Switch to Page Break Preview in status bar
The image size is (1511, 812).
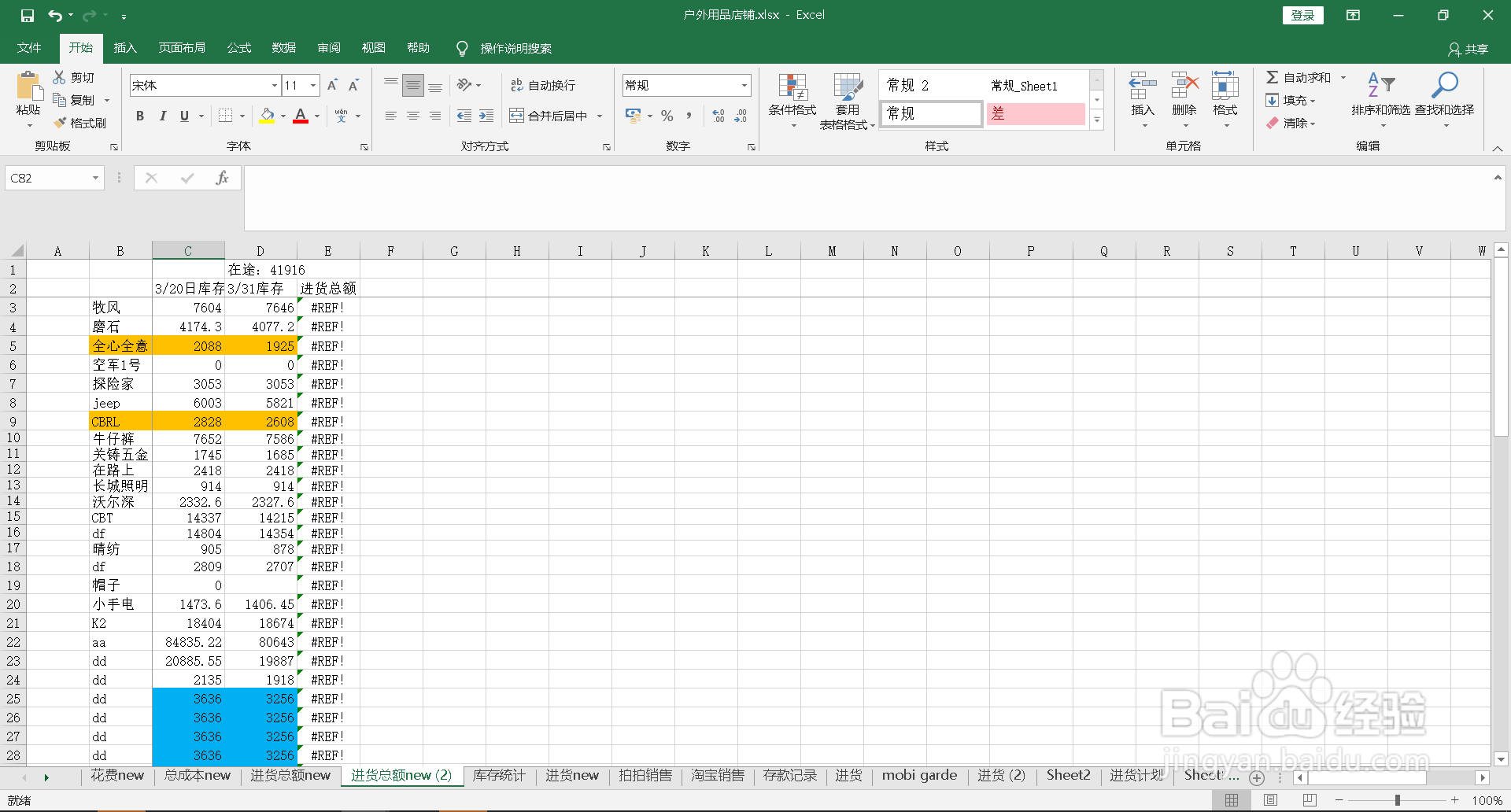point(1309,800)
